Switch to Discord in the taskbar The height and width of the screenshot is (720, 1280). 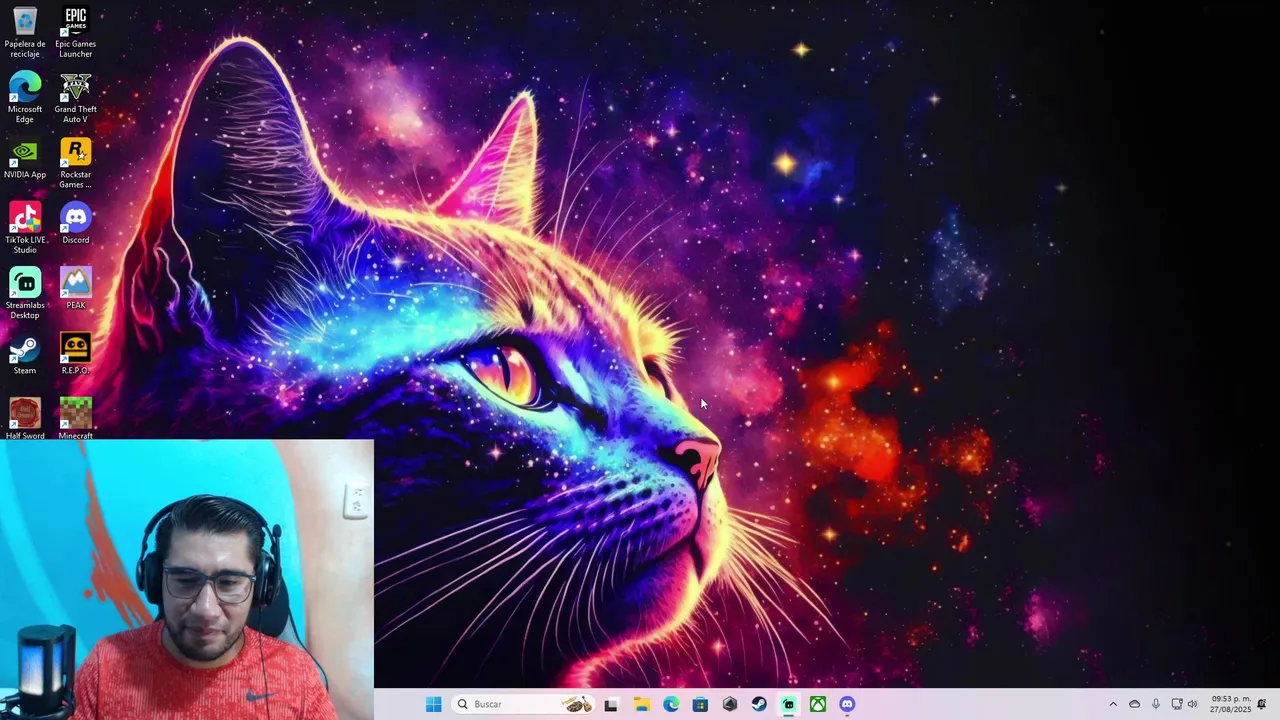point(848,704)
